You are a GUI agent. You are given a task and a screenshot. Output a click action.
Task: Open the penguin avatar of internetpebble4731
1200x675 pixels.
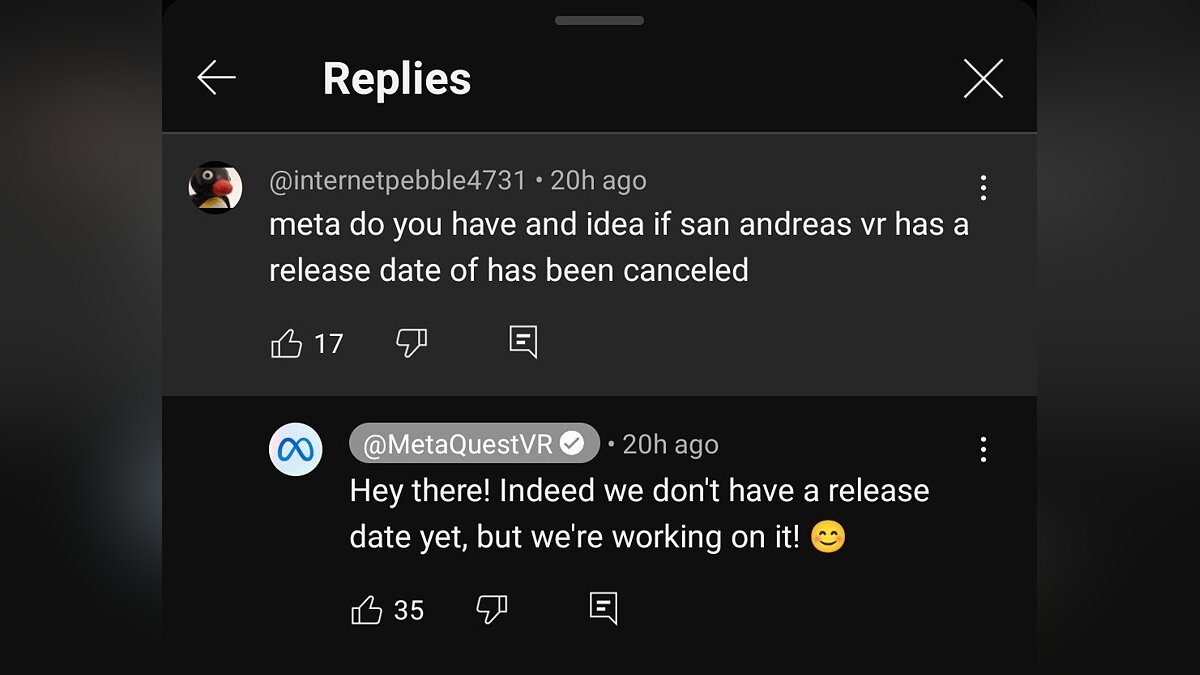[x=215, y=187]
